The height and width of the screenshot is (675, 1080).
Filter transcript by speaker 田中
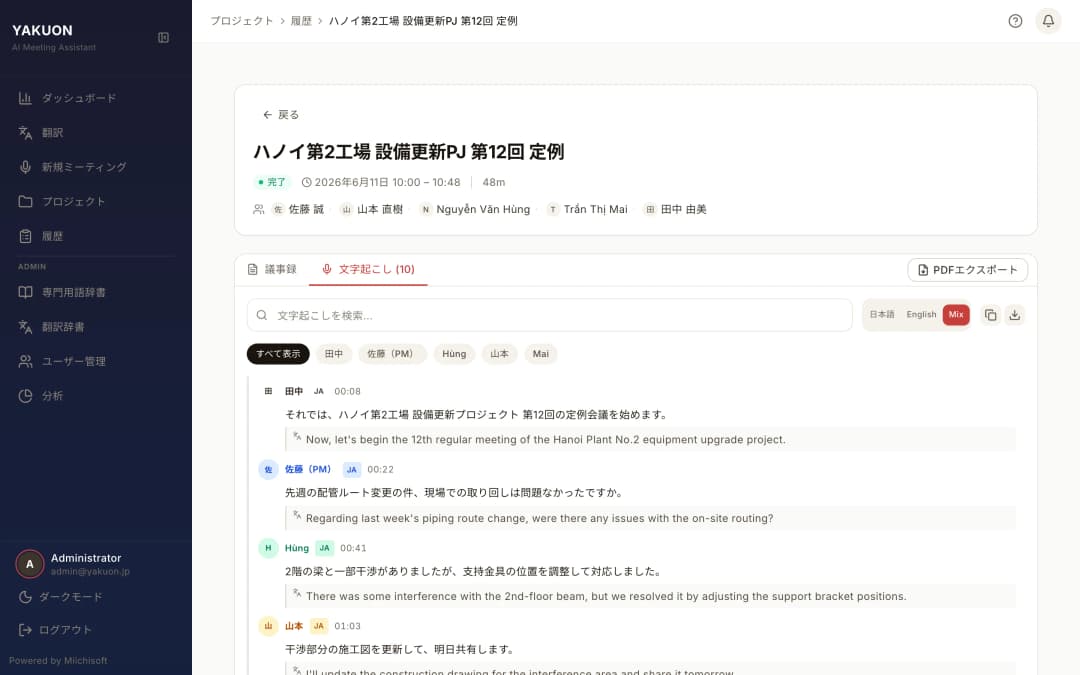click(x=334, y=353)
